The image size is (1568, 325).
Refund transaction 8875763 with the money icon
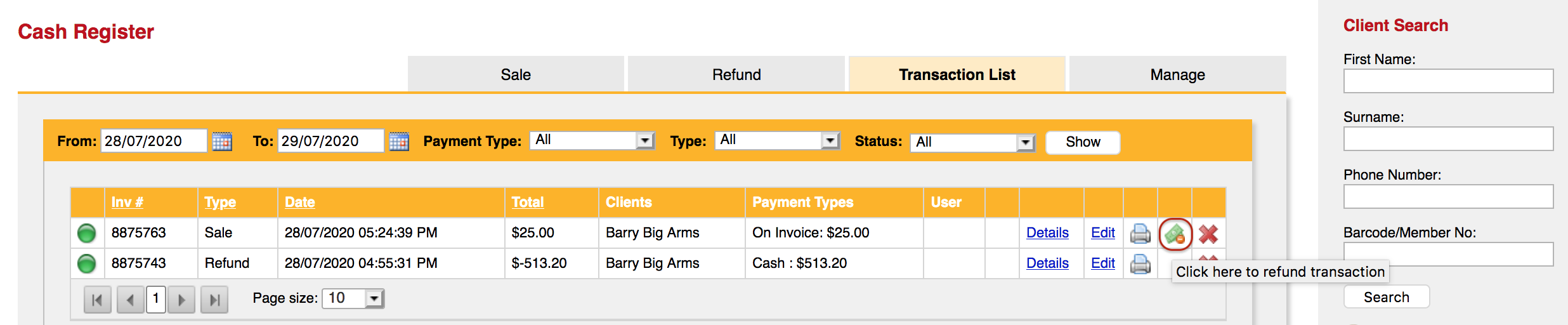1175,234
